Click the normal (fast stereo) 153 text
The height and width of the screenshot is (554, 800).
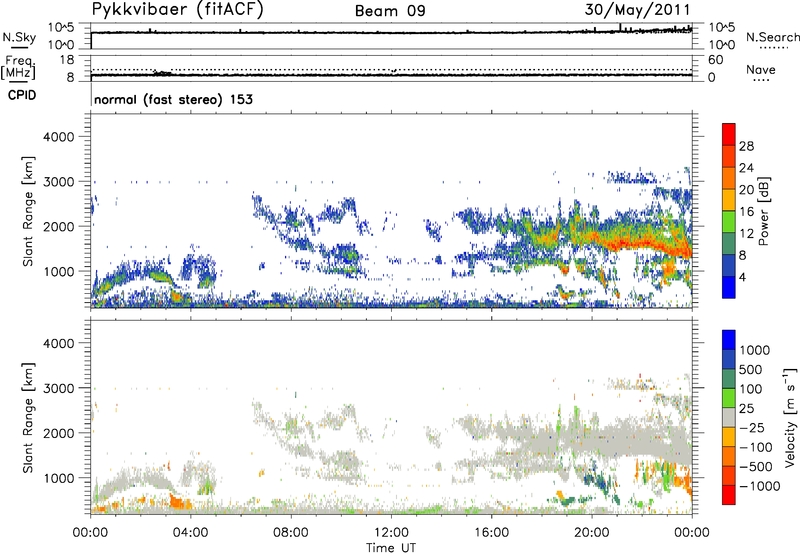click(173, 99)
